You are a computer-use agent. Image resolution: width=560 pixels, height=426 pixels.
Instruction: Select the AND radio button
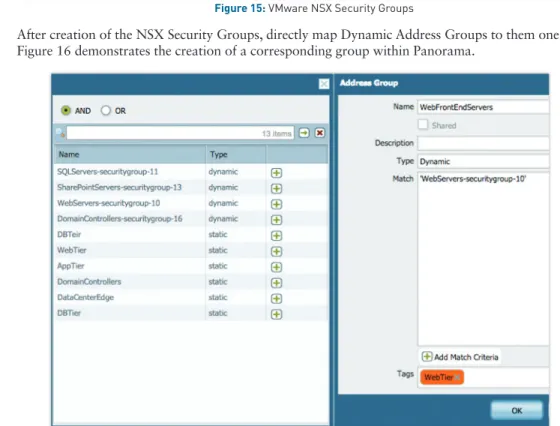click(66, 110)
